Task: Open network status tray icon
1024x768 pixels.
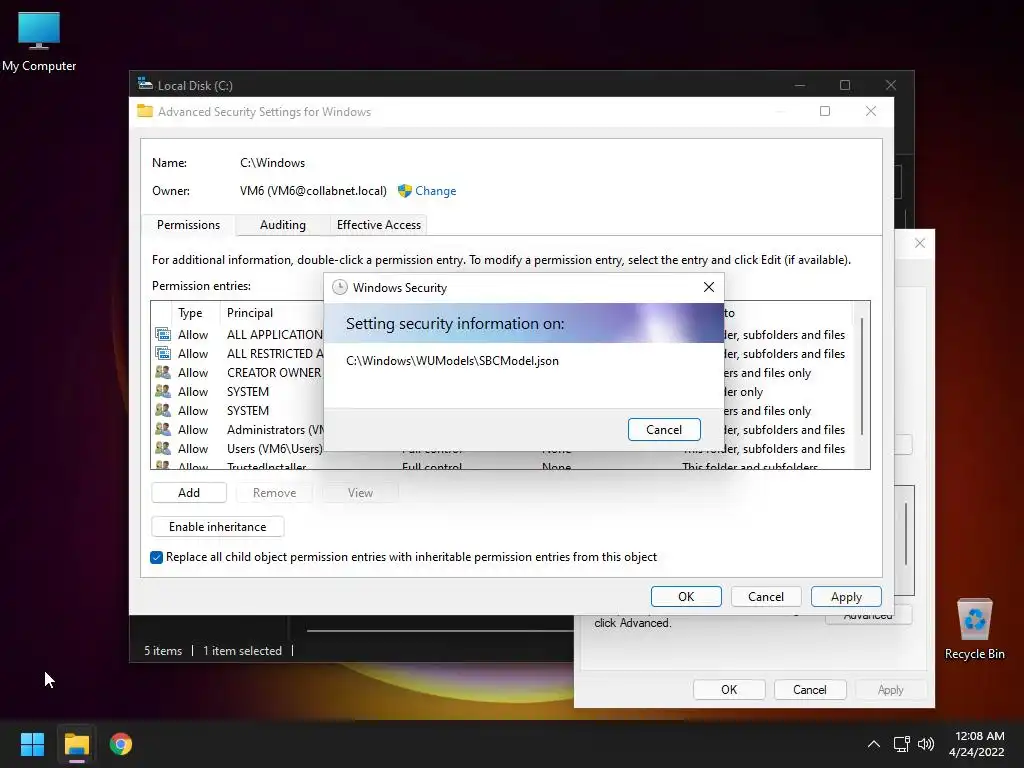Action: pos(902,744)
